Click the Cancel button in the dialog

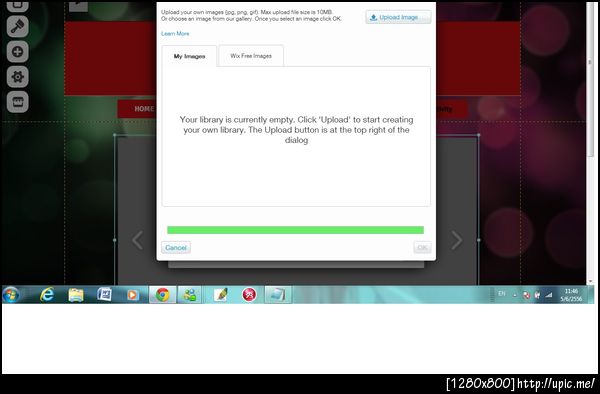click(176, 247)
